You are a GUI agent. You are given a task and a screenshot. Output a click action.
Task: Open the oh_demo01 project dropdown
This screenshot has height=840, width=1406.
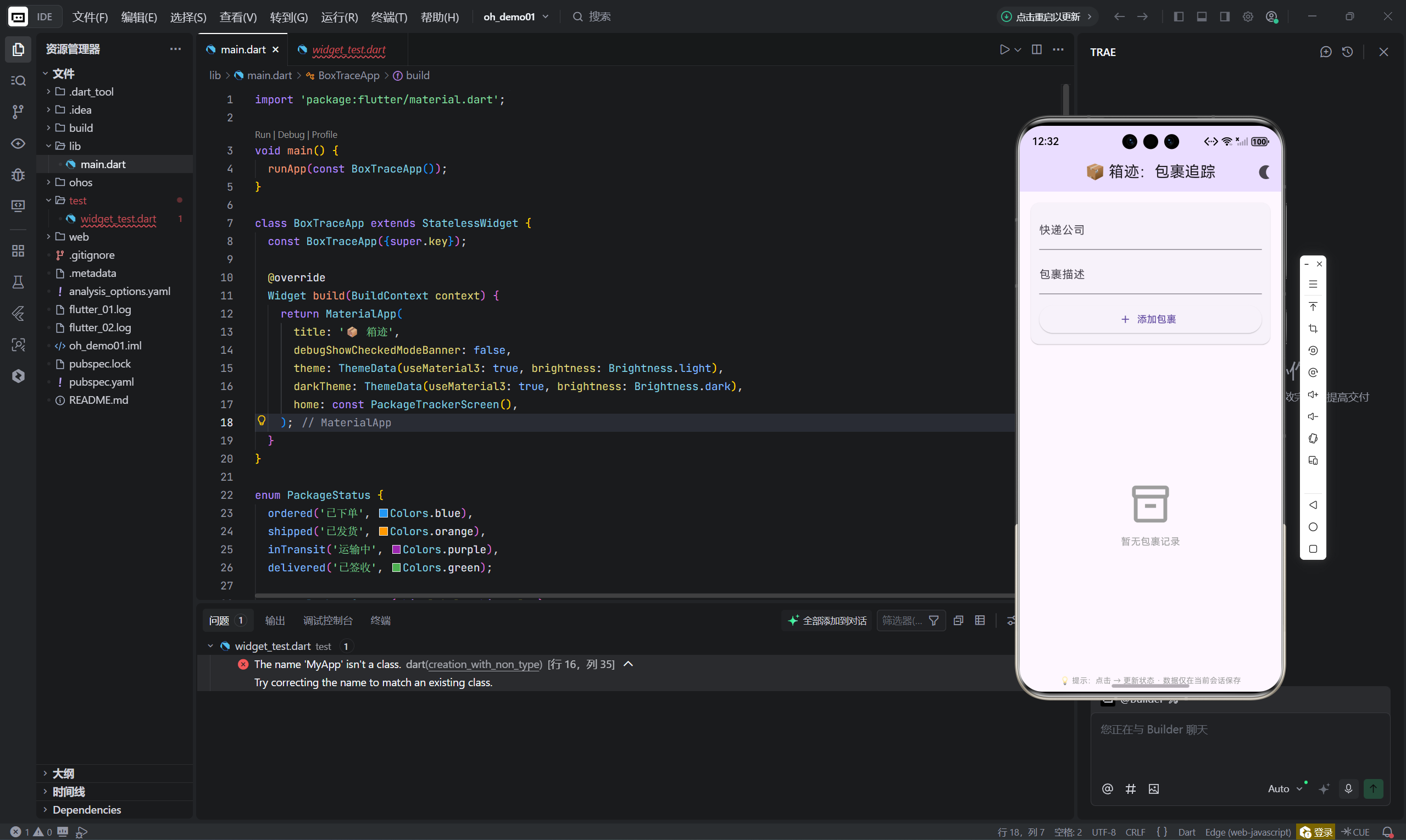516,16
